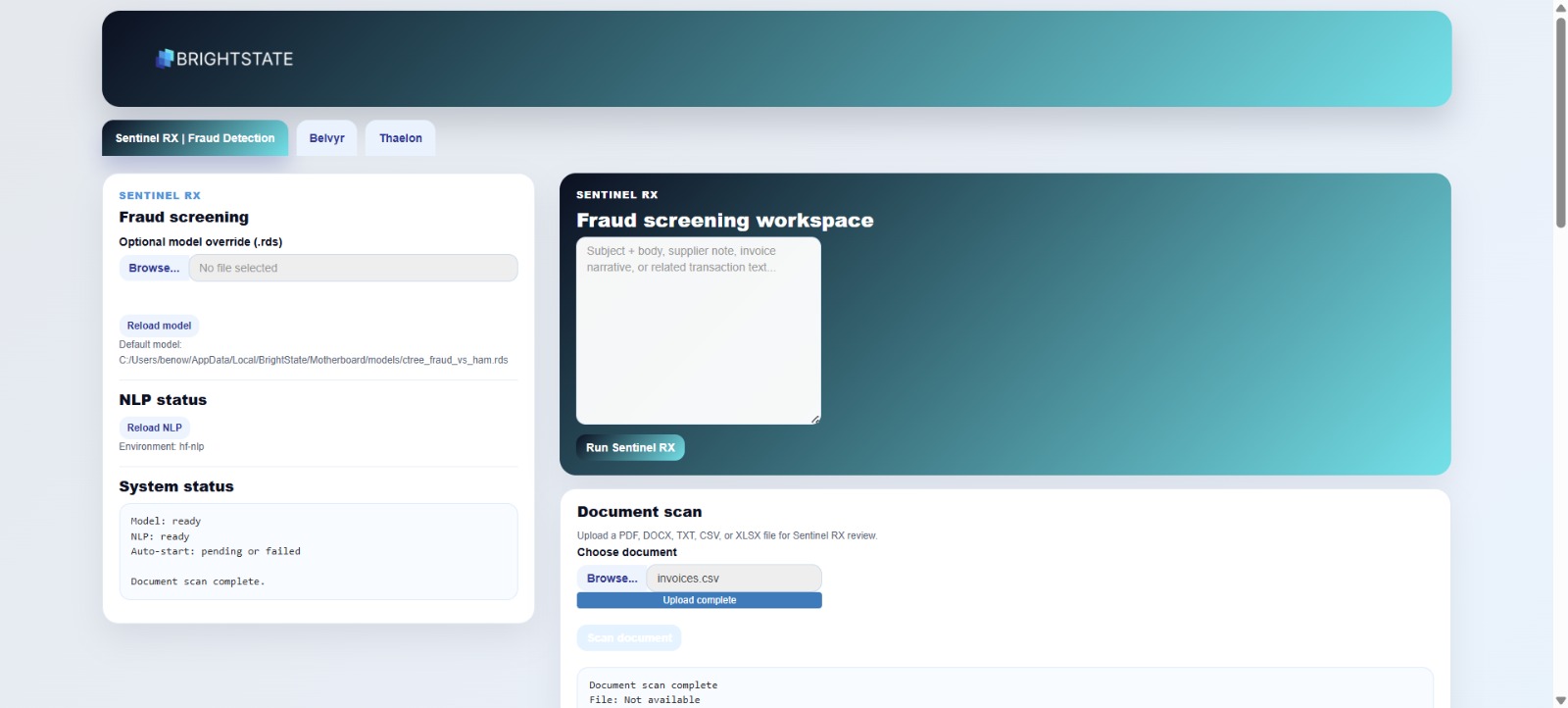Click the 'Document scan' heading

639,512
